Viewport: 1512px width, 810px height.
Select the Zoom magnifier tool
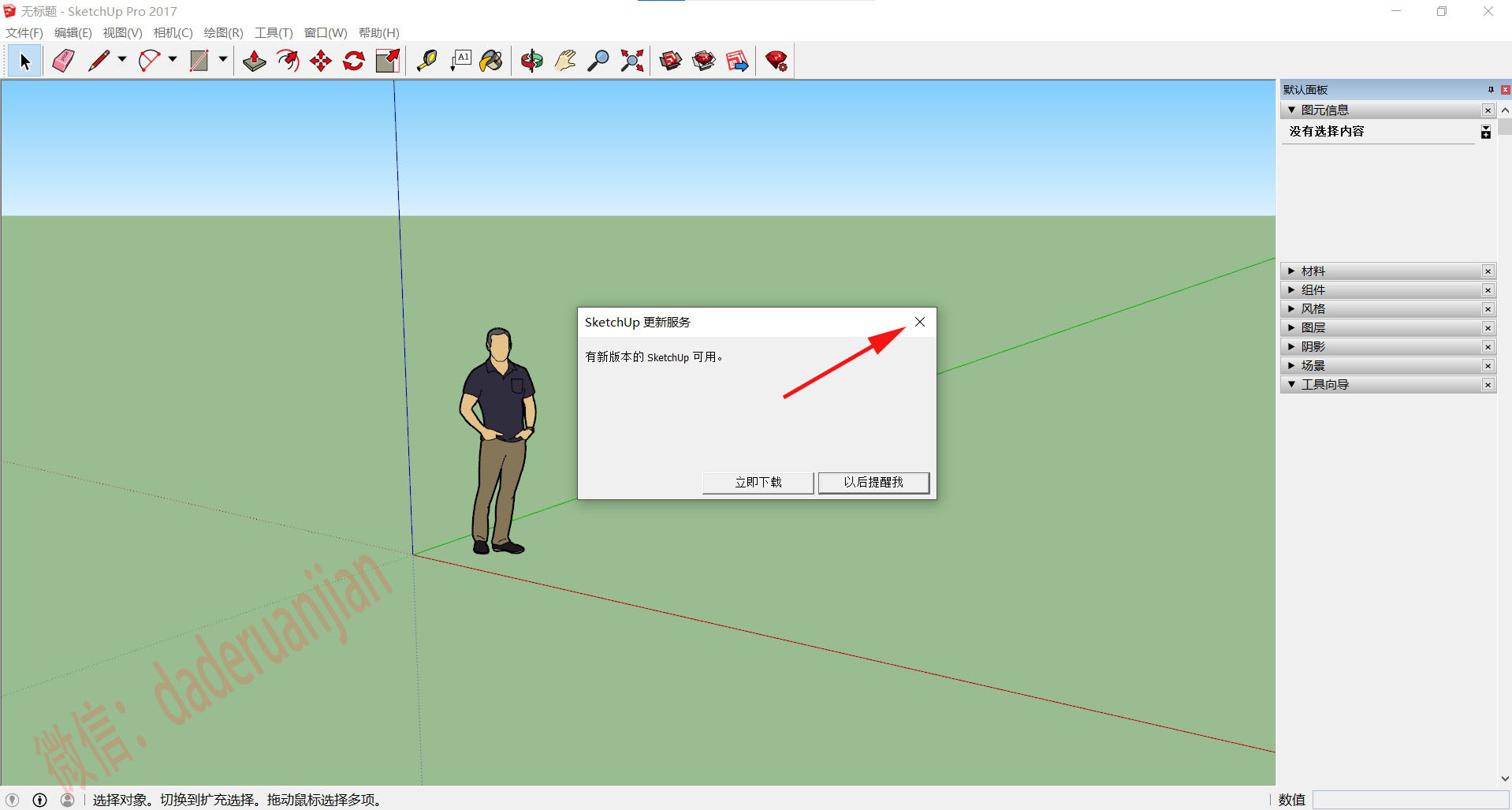(x=598, y=61)
